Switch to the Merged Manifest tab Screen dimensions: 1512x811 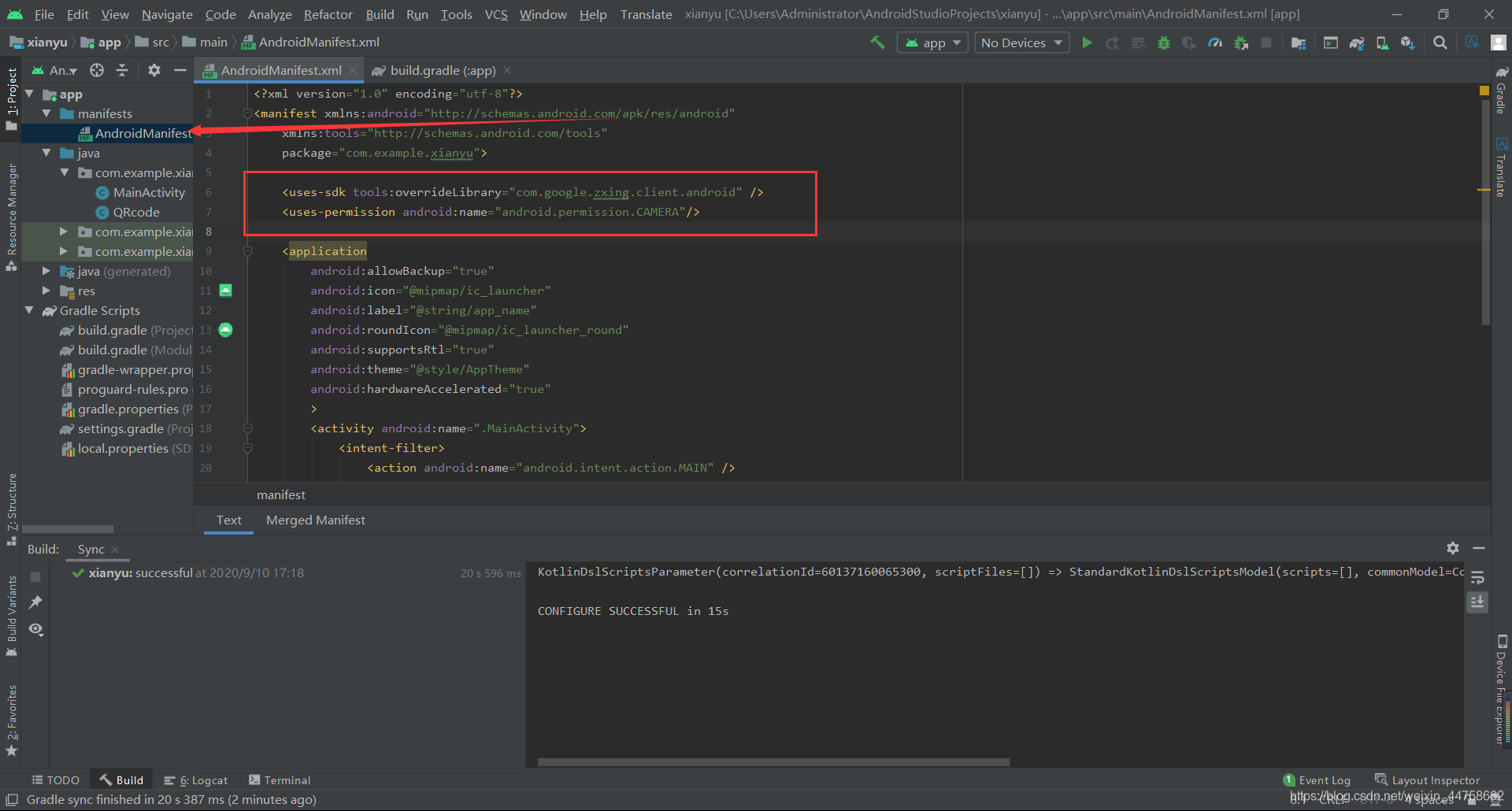pos(315,520)
